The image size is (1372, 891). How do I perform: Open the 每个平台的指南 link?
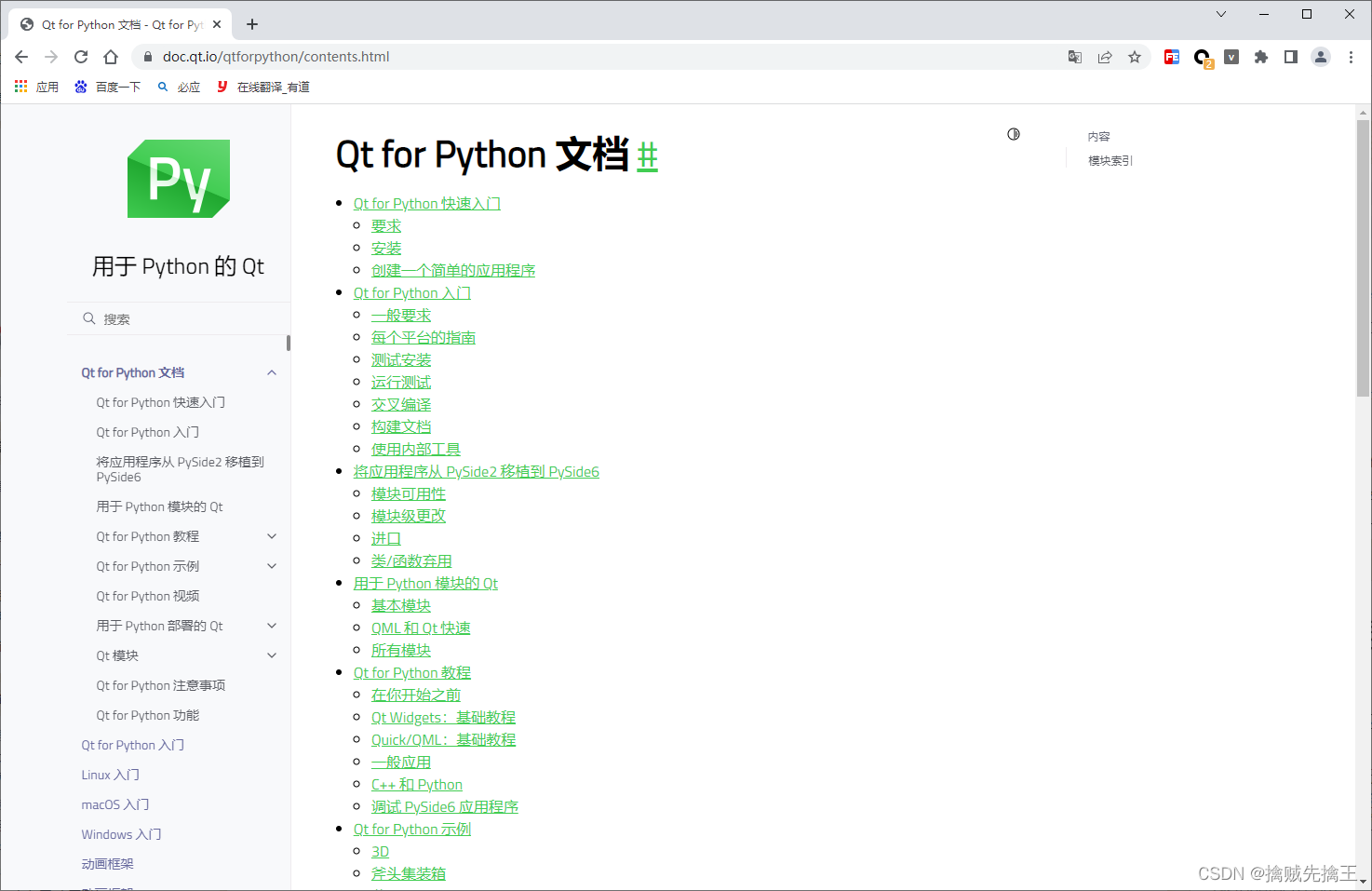(424, 337)
